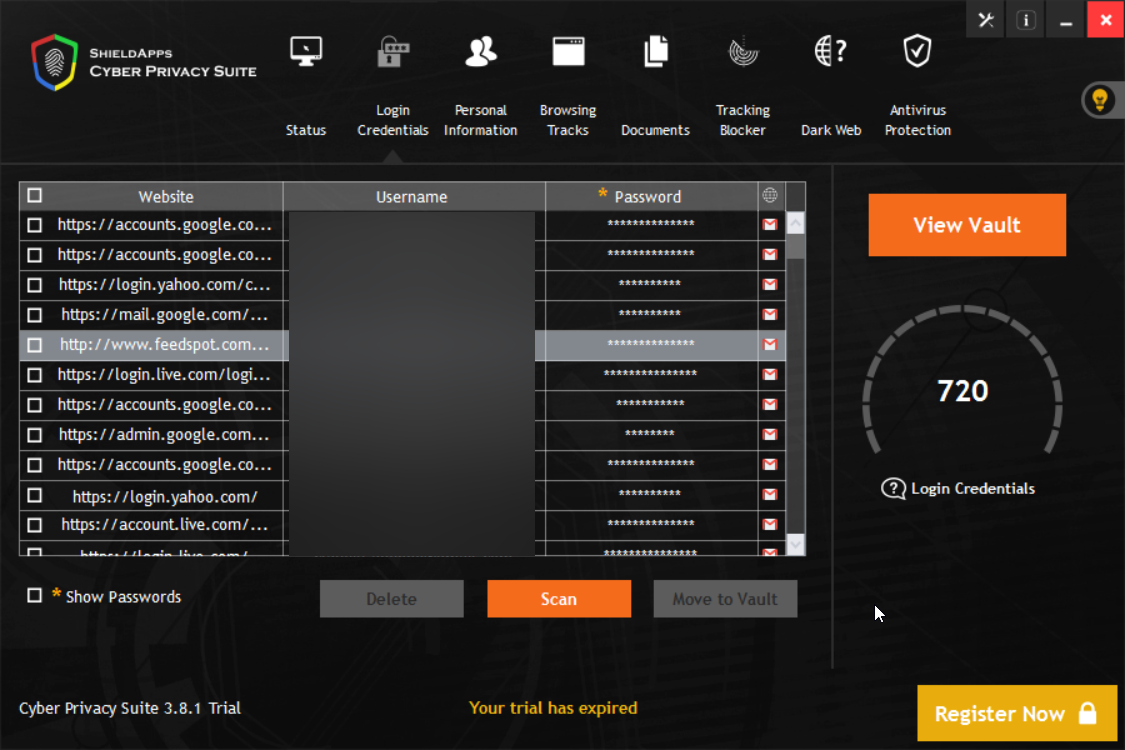Click password cell of admin.google.com row

click(x=651, y=434)
